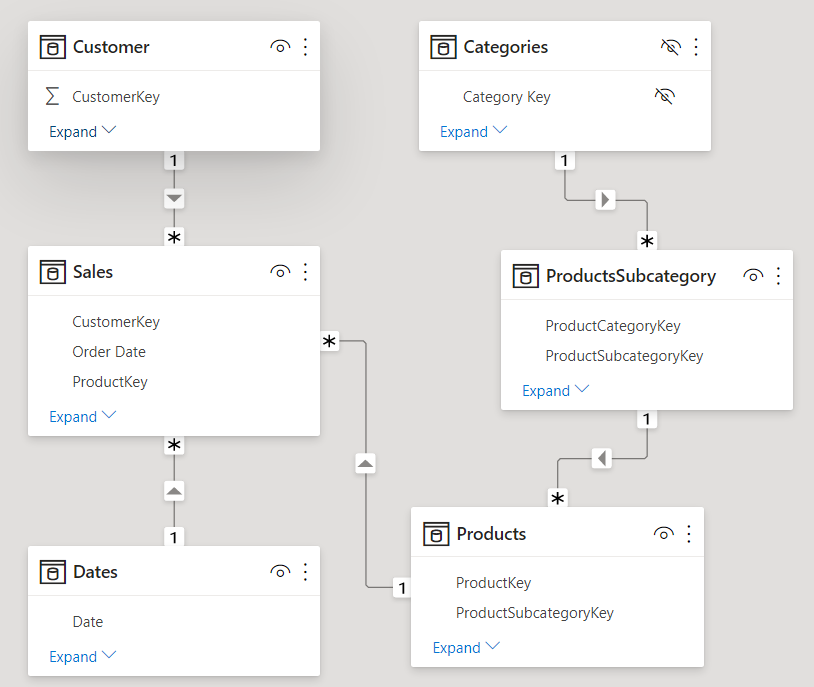Click the Customer to Sales filter direction arrow
This screenshot has width=814, height=687.
pos(174,198)
